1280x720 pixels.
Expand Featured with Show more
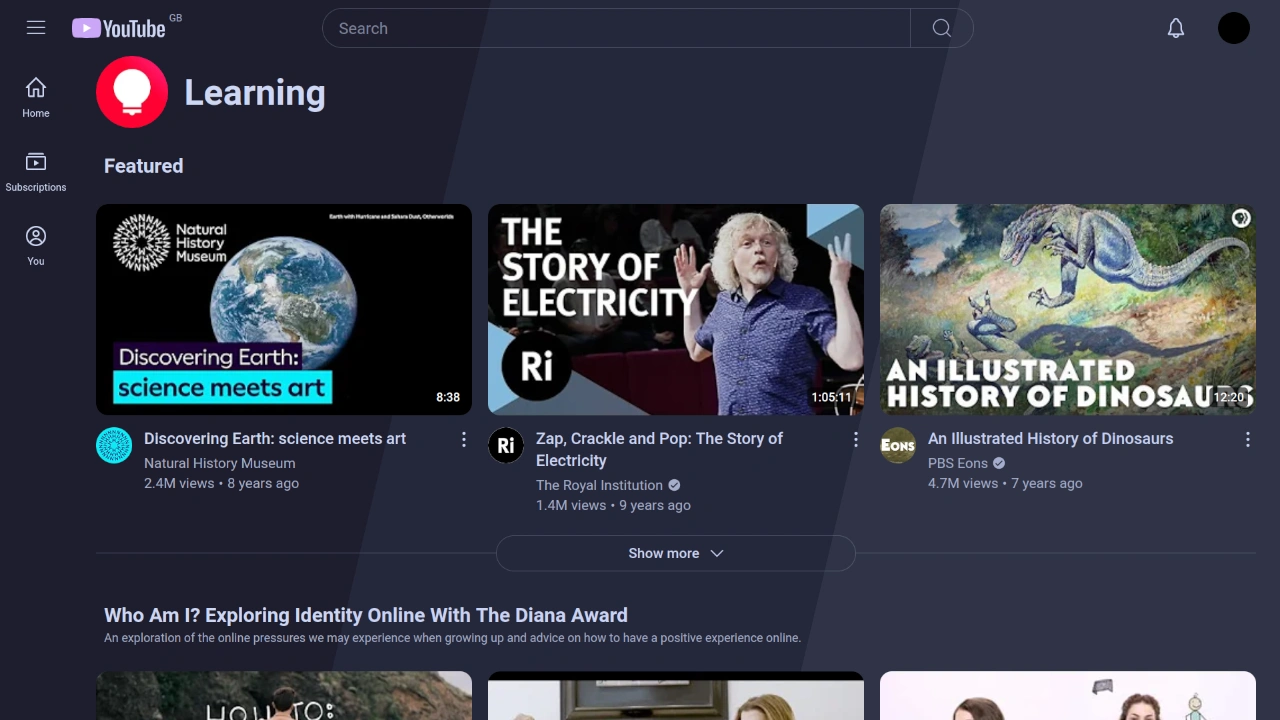(x=676, y=553)
